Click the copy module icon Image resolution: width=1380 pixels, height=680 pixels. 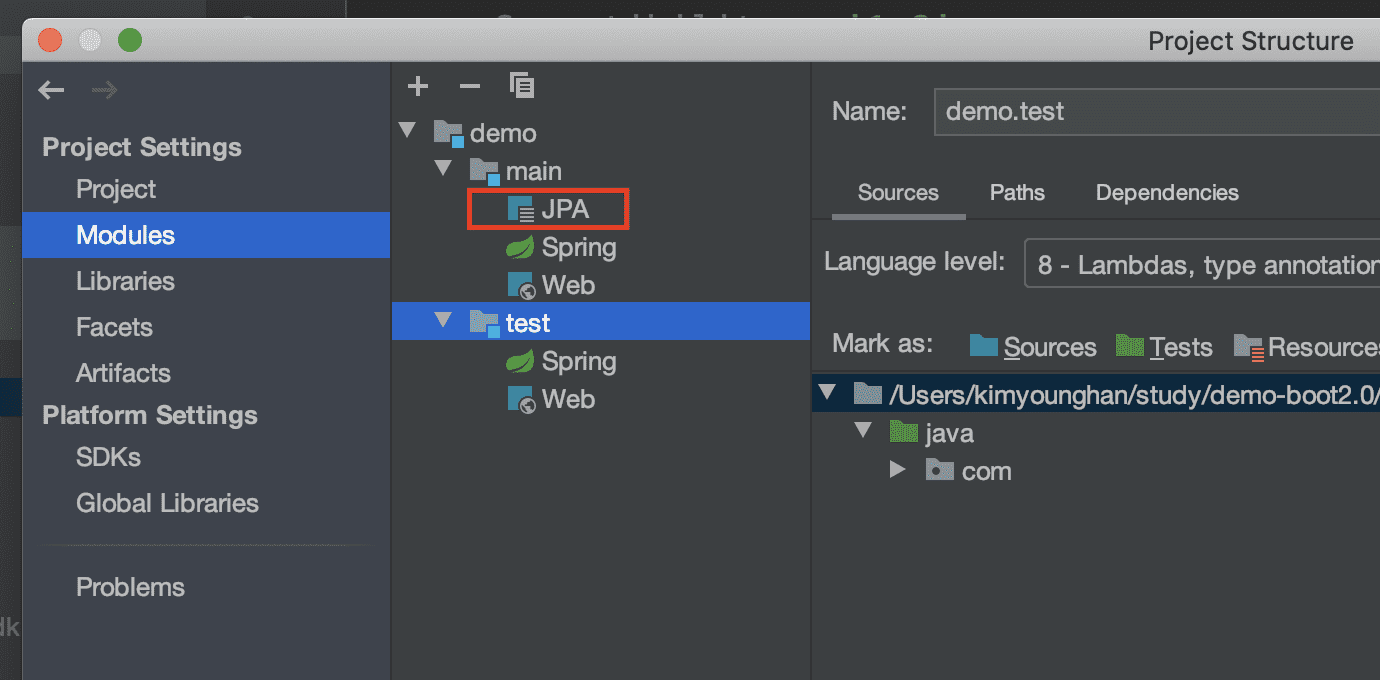[521, 86]
